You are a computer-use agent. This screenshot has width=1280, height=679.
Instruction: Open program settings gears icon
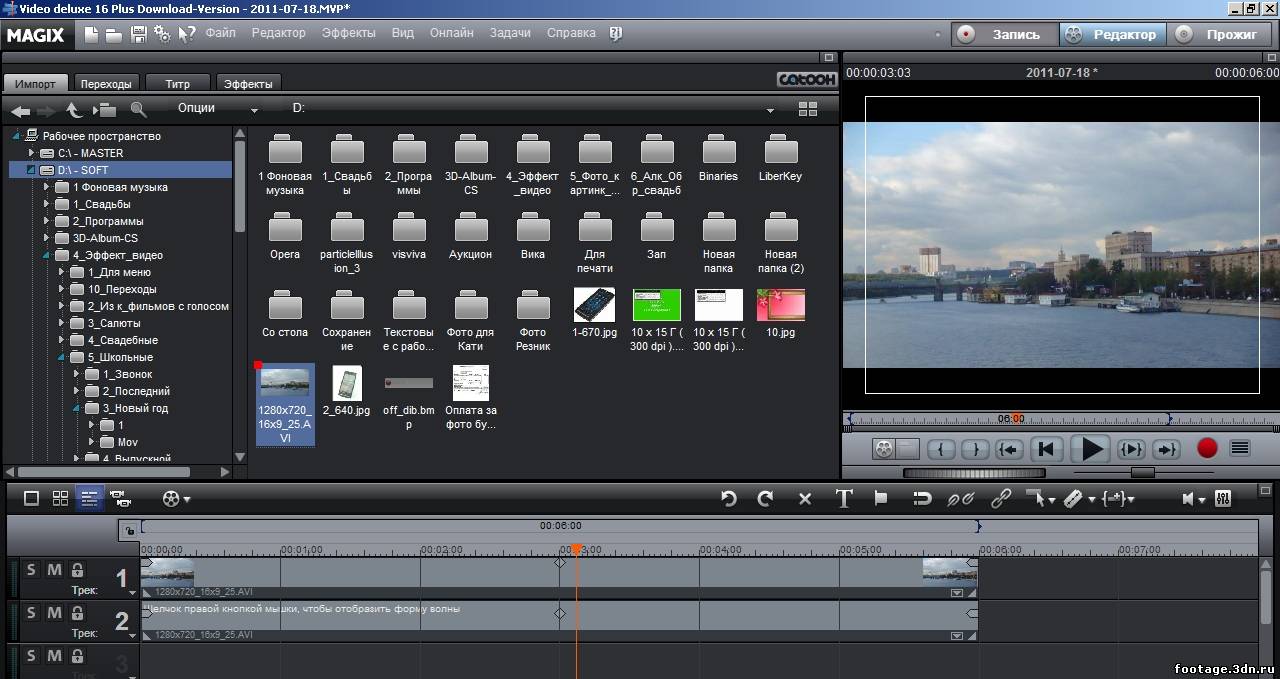point(162,34)
